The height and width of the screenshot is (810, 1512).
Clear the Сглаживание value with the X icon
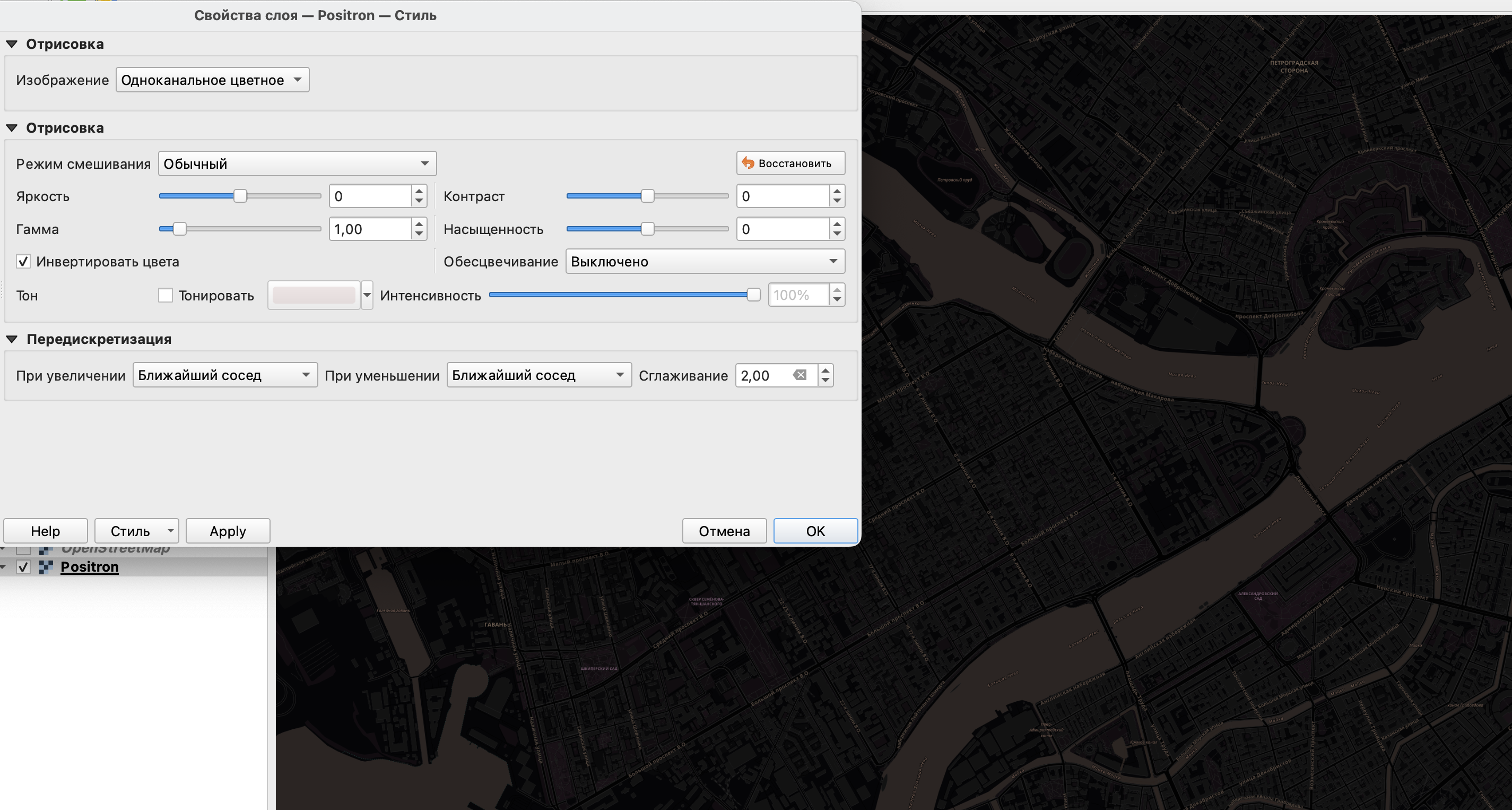click(800, 375)
